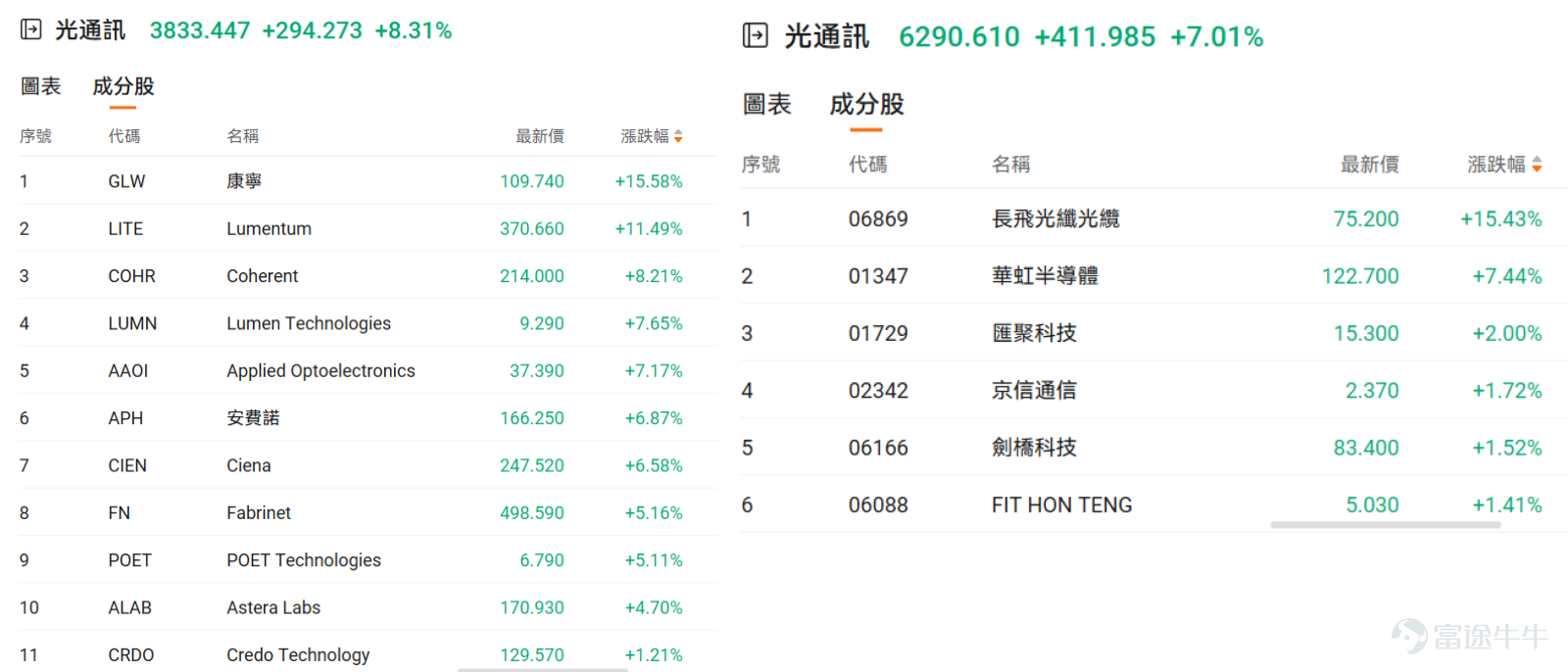Open the GLW 康寧 stock row
This screenshot has width=1568, height=672.
[367, 181]
